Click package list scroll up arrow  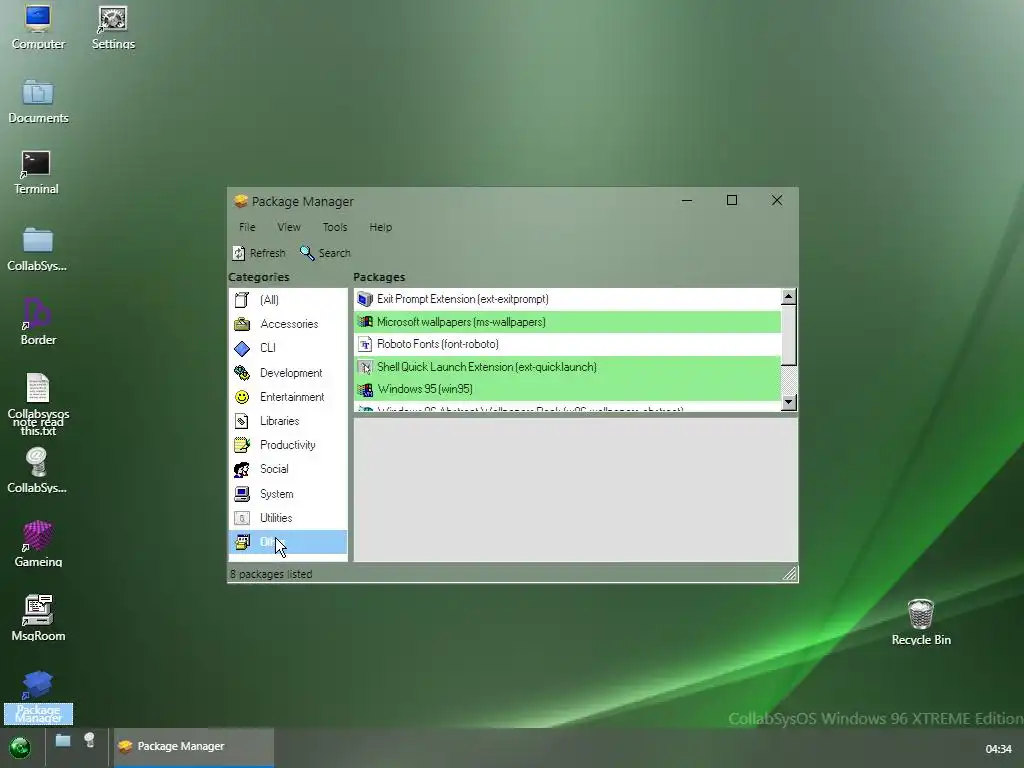pos(788,296)
